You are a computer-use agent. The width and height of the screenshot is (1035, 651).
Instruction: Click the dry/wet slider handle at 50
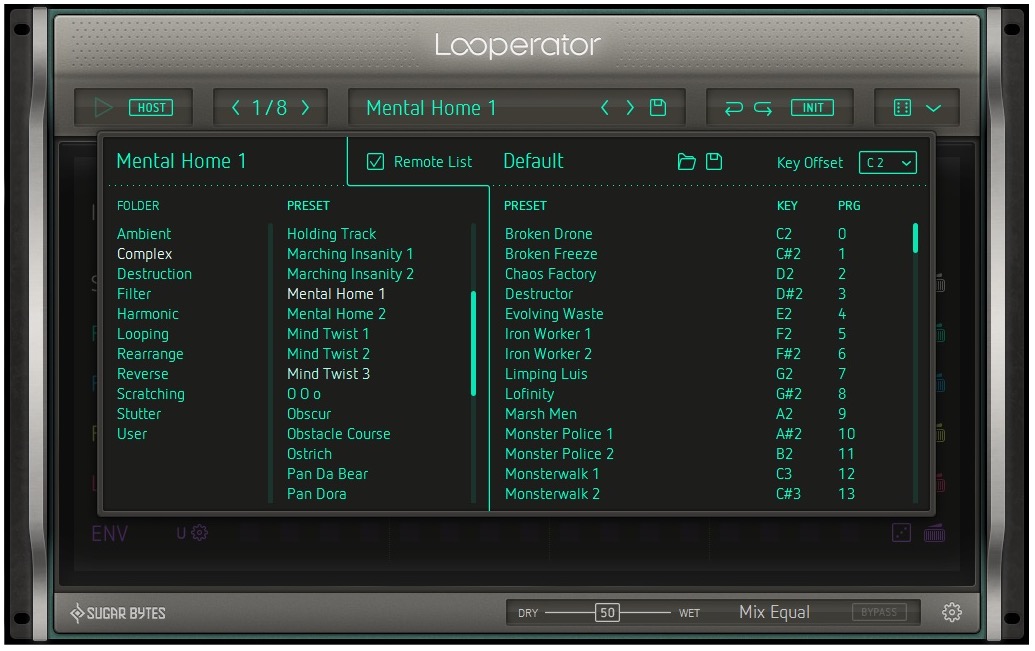(607, 613)
